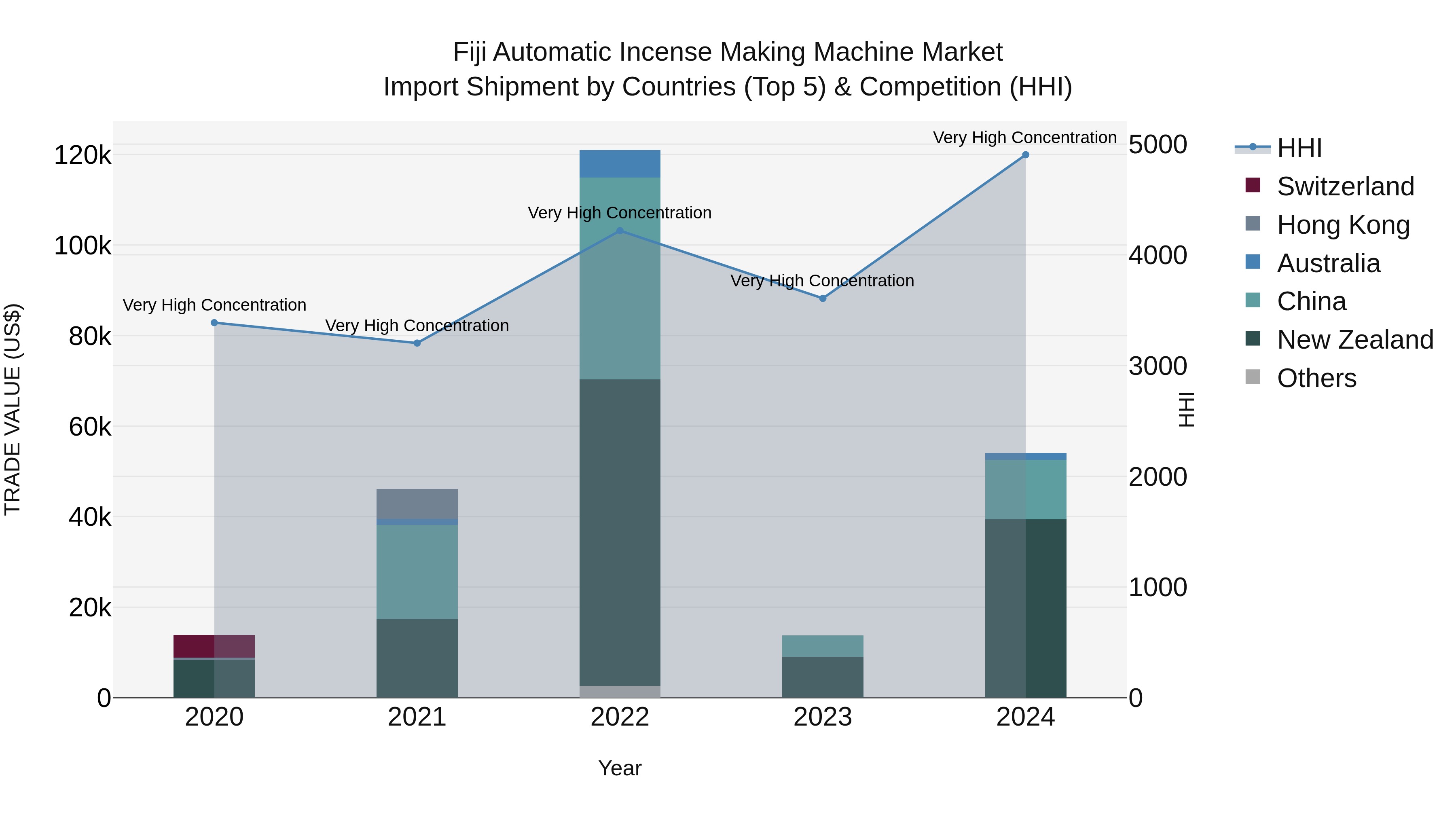This screenshot has height=819, width=1456.
Task: Click the HHI line marker for 2020
Action: [x=214, y=323]
